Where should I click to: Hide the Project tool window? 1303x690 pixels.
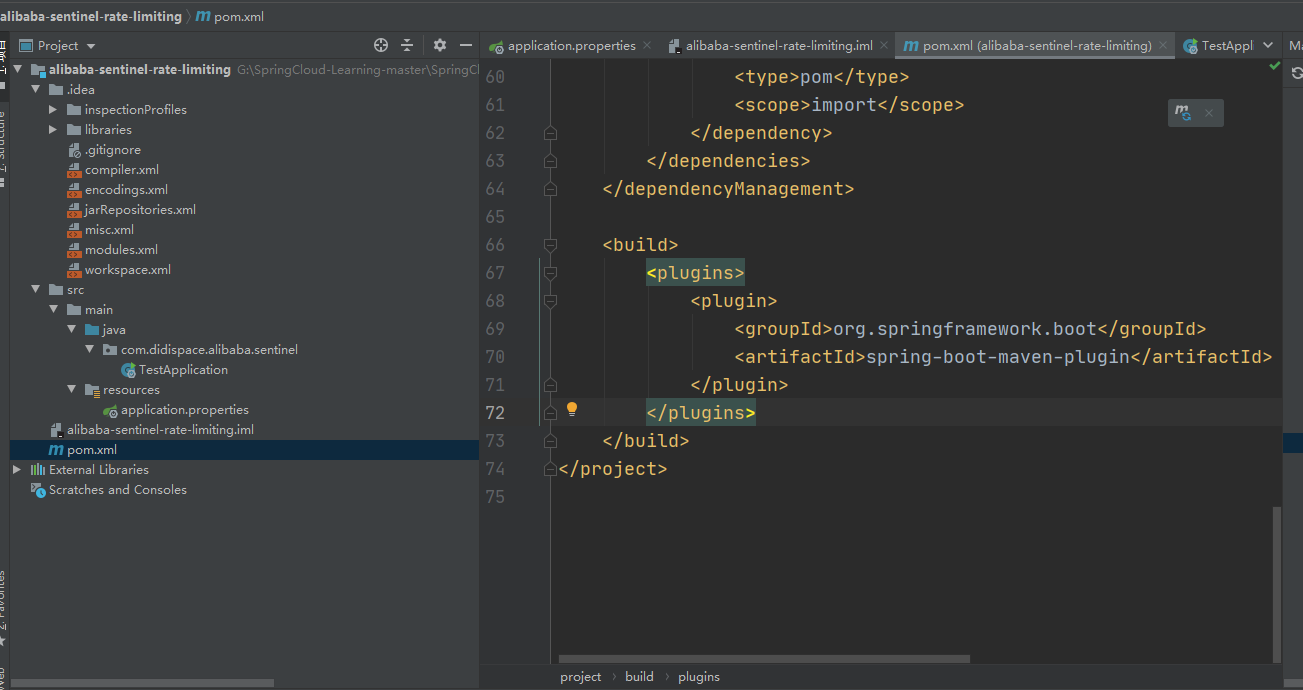click(x=466, y=46)
